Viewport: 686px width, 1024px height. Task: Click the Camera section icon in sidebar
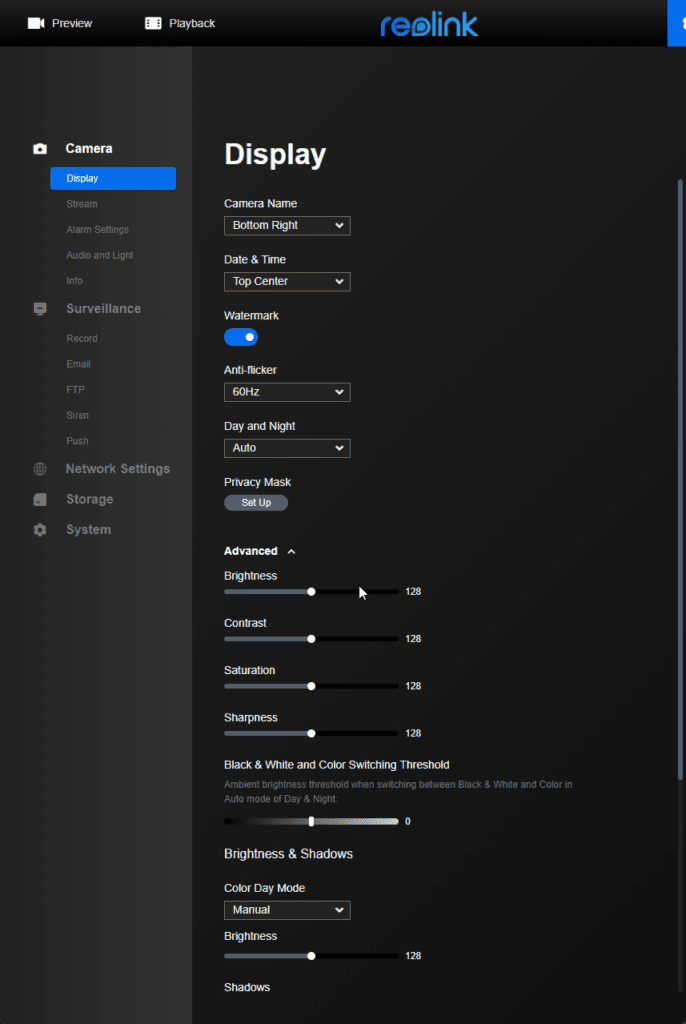[x=40, y=149]
